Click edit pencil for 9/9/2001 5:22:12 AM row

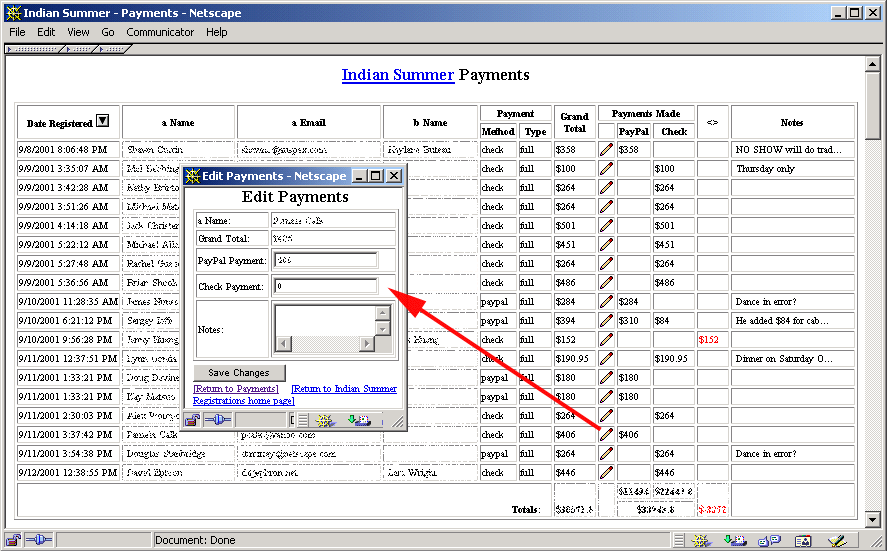click(x=606, y=245)
